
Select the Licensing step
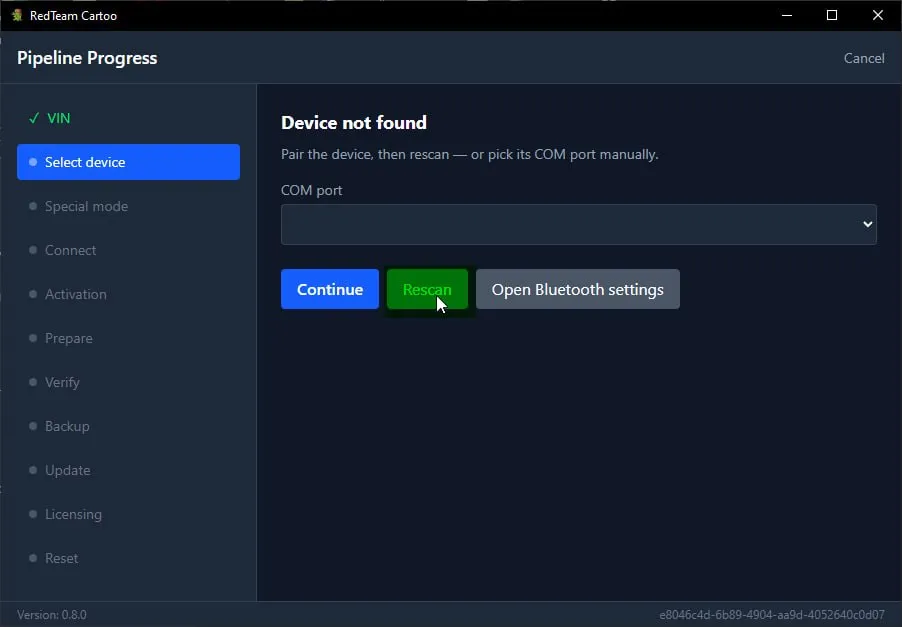pos(128,514)
